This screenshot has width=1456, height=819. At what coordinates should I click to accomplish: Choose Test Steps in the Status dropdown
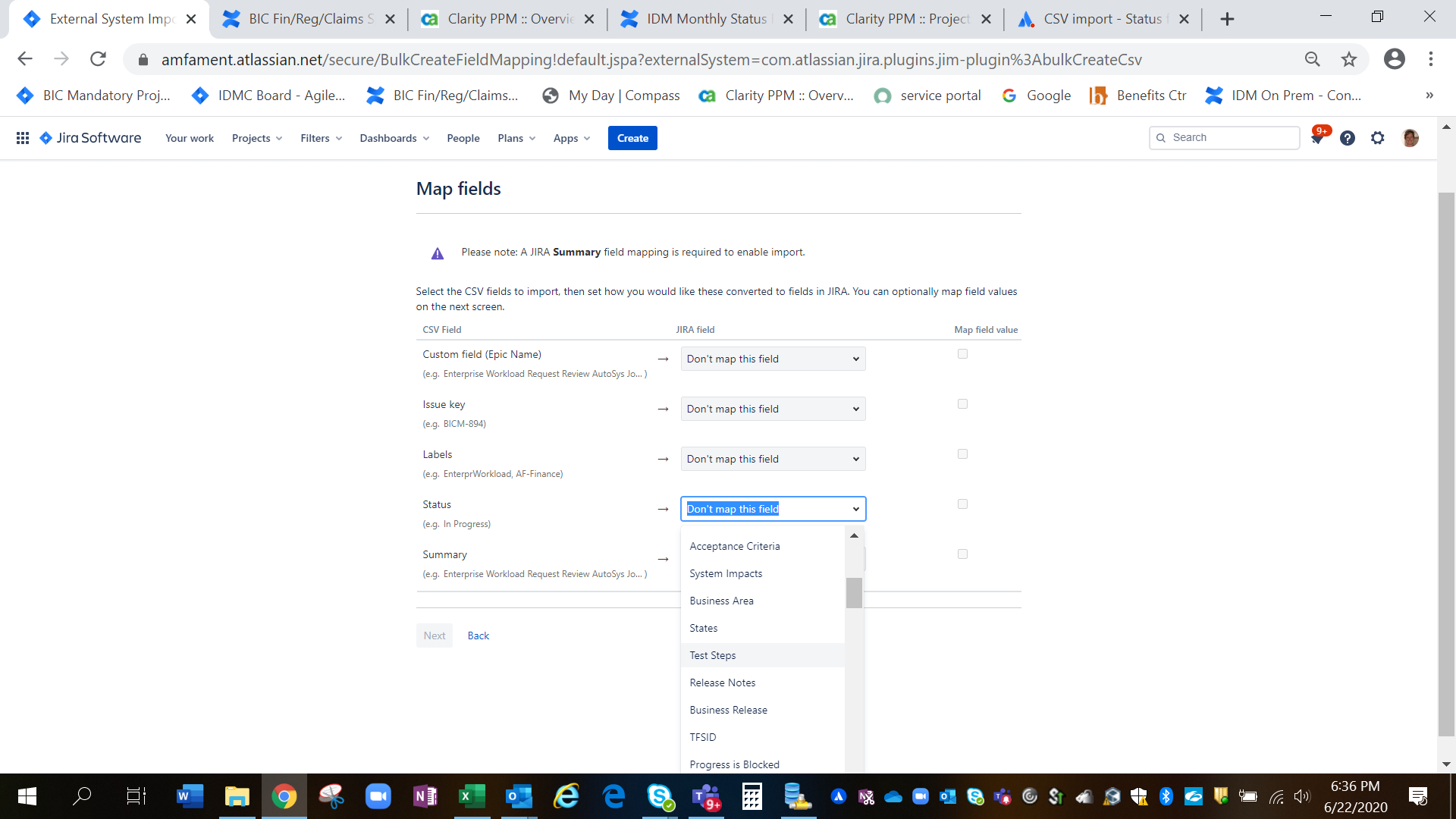pyautogui.click(x=712, y=654)
